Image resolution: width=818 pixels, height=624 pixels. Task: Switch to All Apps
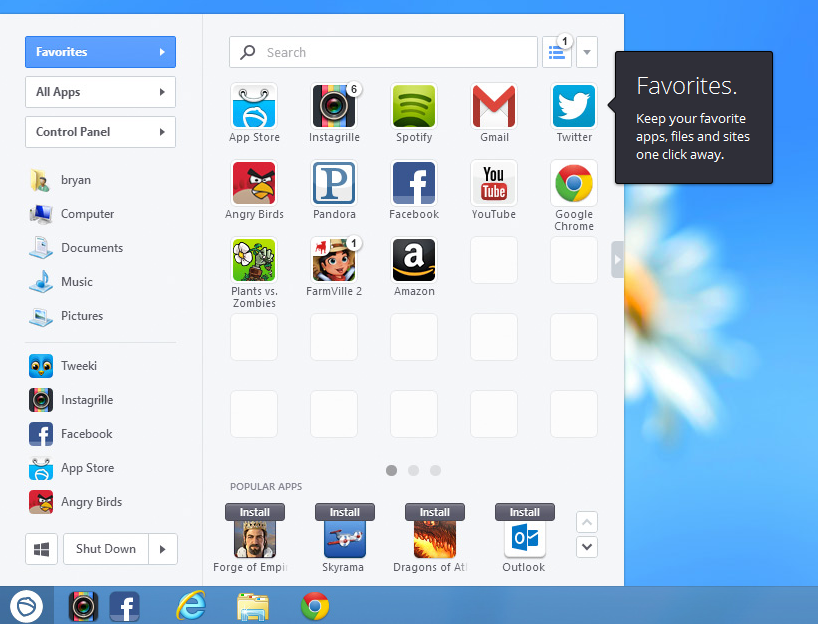coord(100,92)
